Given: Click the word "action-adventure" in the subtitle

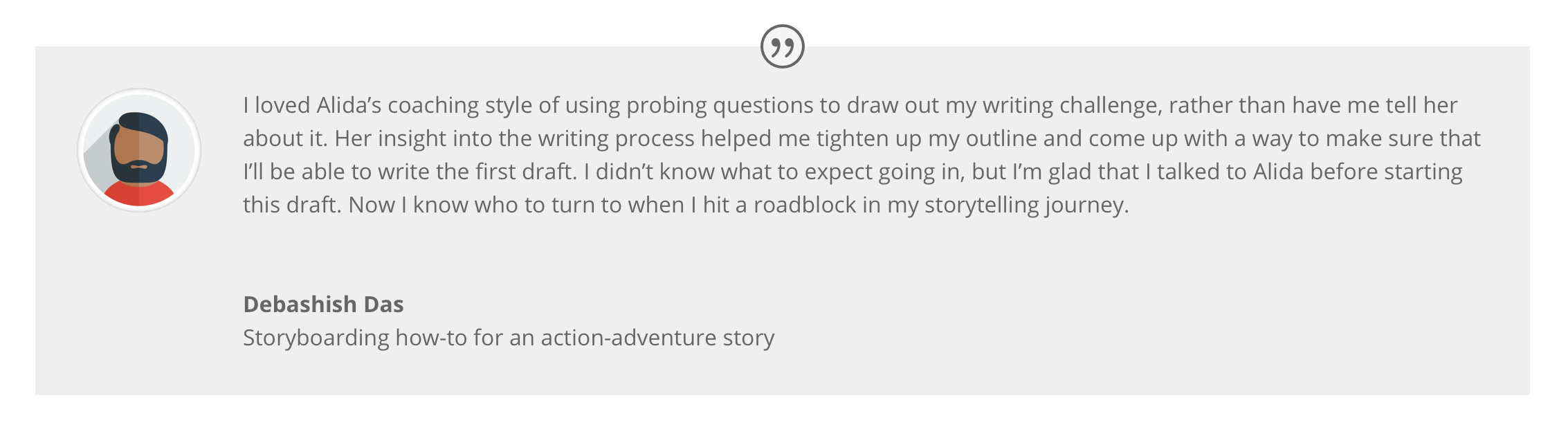Looking at the screenshot, I should pos(628,337).
